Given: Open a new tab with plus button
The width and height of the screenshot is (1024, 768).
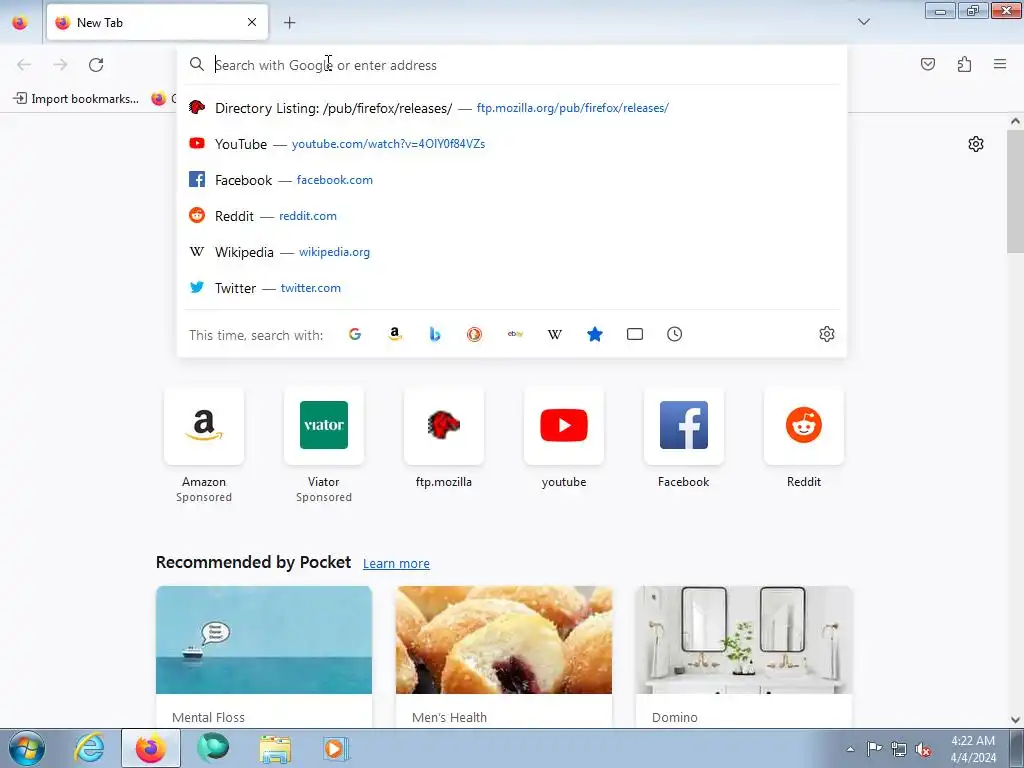Looking at the screenshot, I should click(289, 23).
